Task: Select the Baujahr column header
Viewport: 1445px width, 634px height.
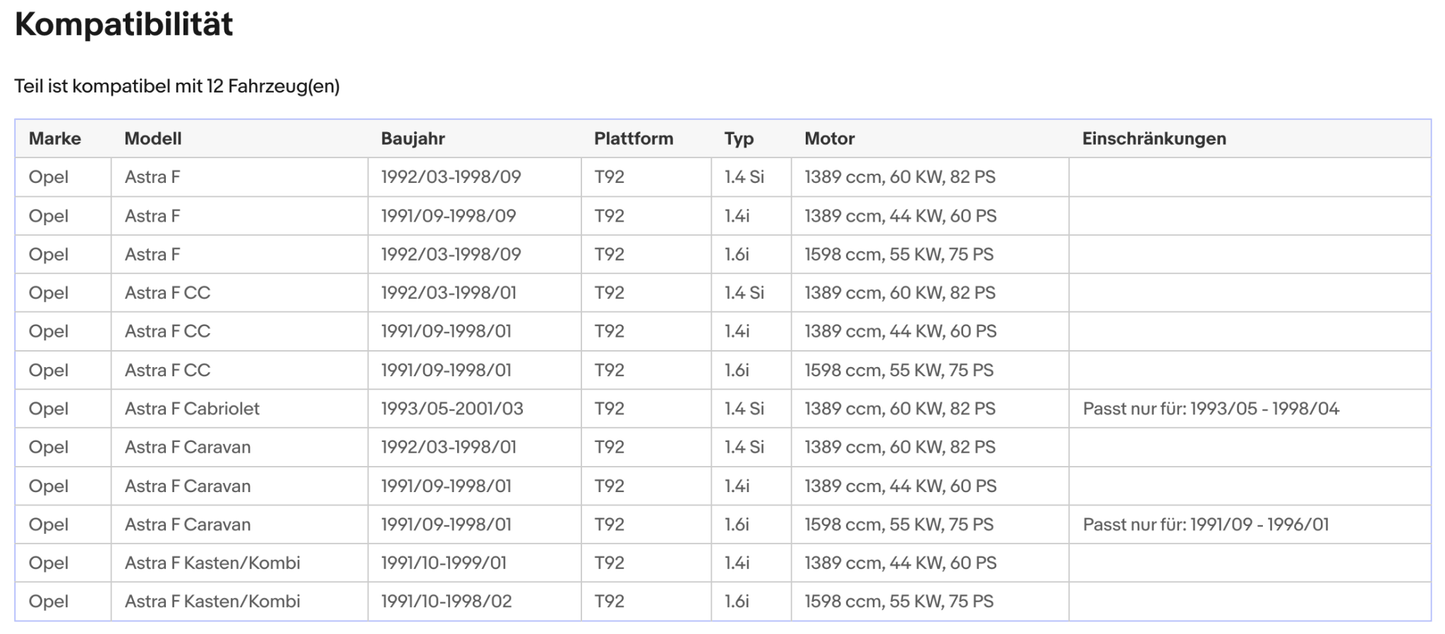Action: (x=412, y=139)
